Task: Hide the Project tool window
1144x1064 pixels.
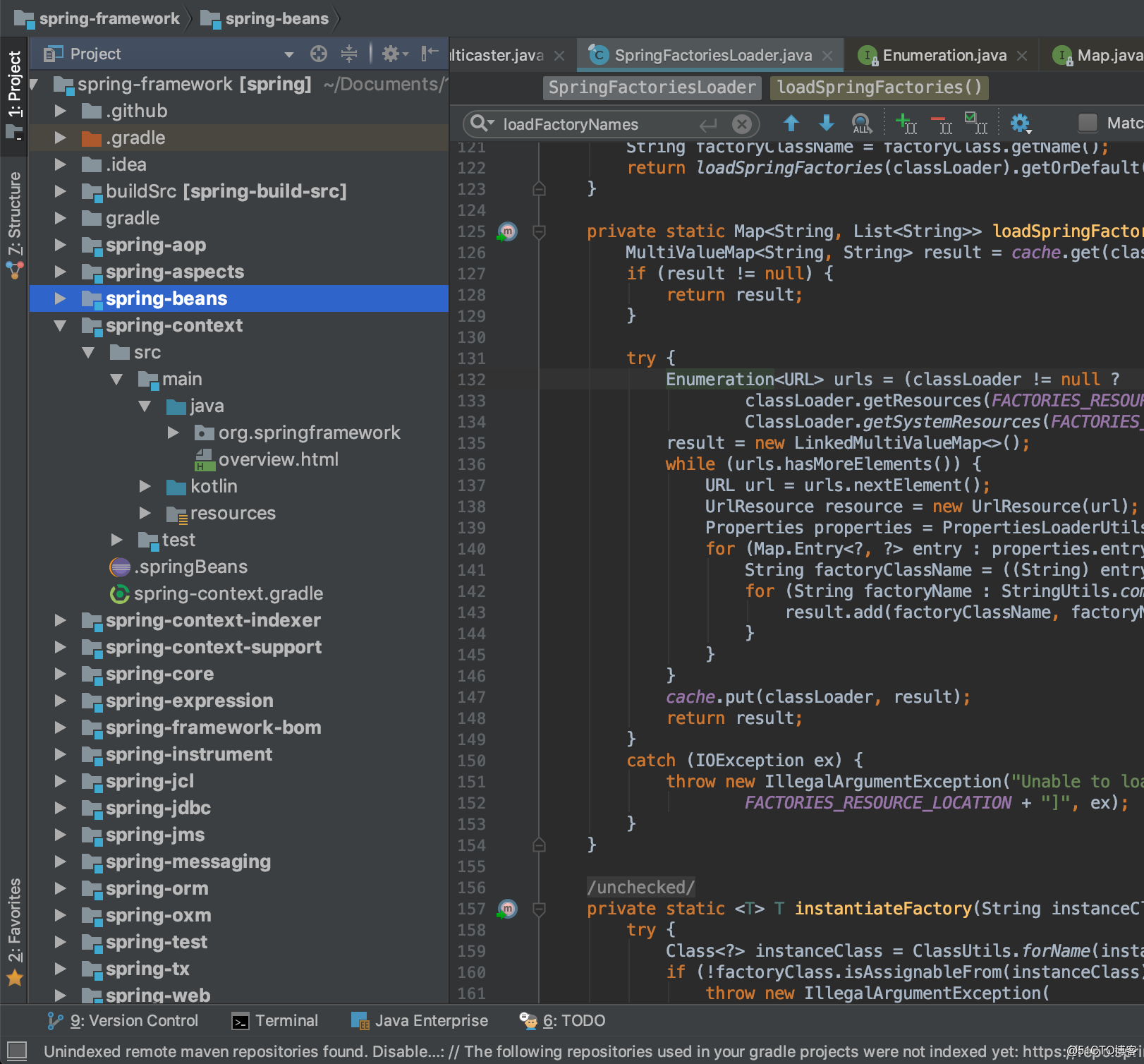Action: coord(430,54)
